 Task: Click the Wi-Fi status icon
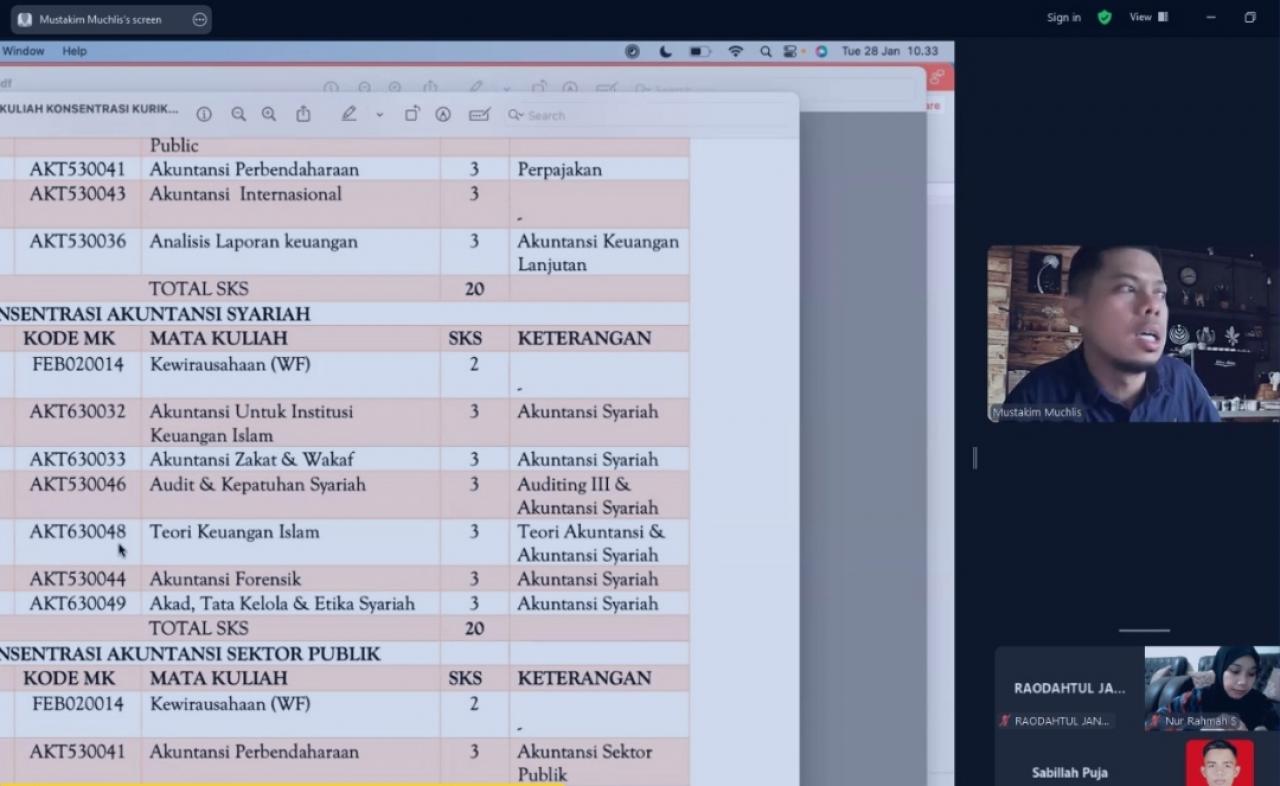pos(735,51)
